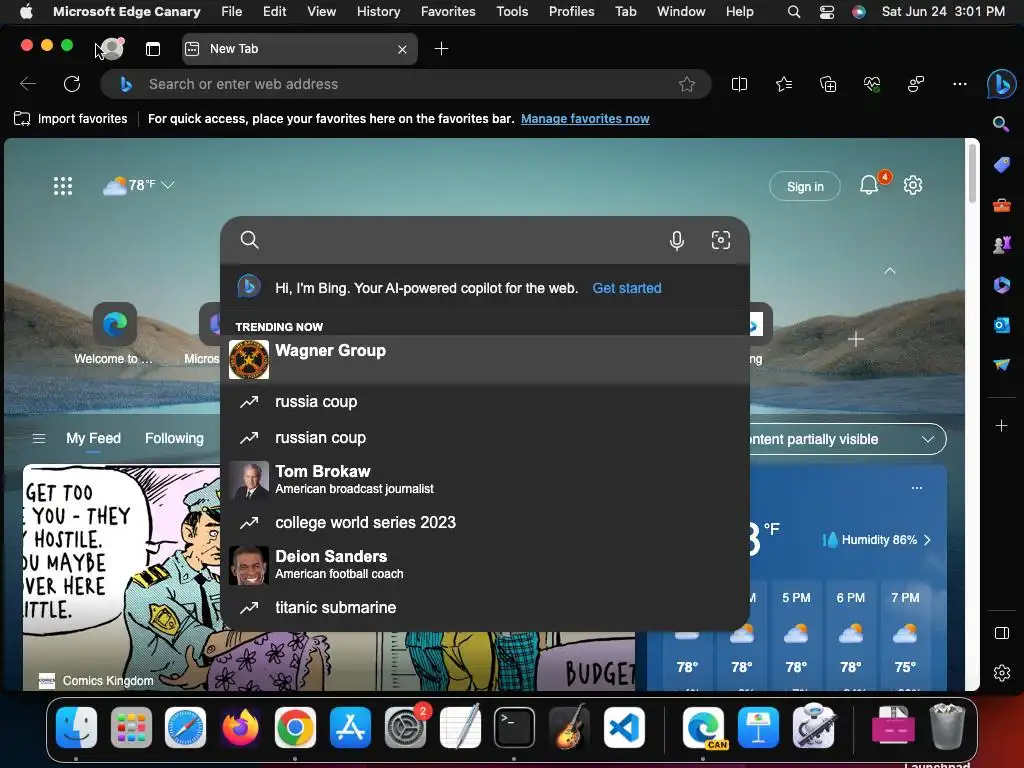The height and width of the screenshot is (768, 1024).
Task: Open page settings gear on new tab page
Action: tap(912, 185)
